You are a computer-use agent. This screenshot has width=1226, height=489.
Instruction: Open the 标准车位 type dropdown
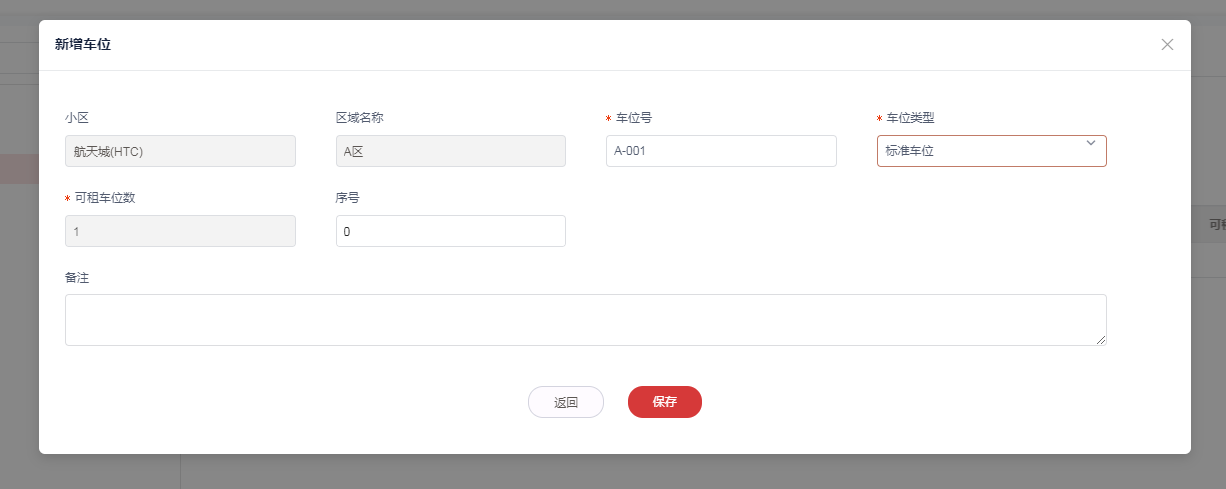pyautogui.click(x=980, y=151)
